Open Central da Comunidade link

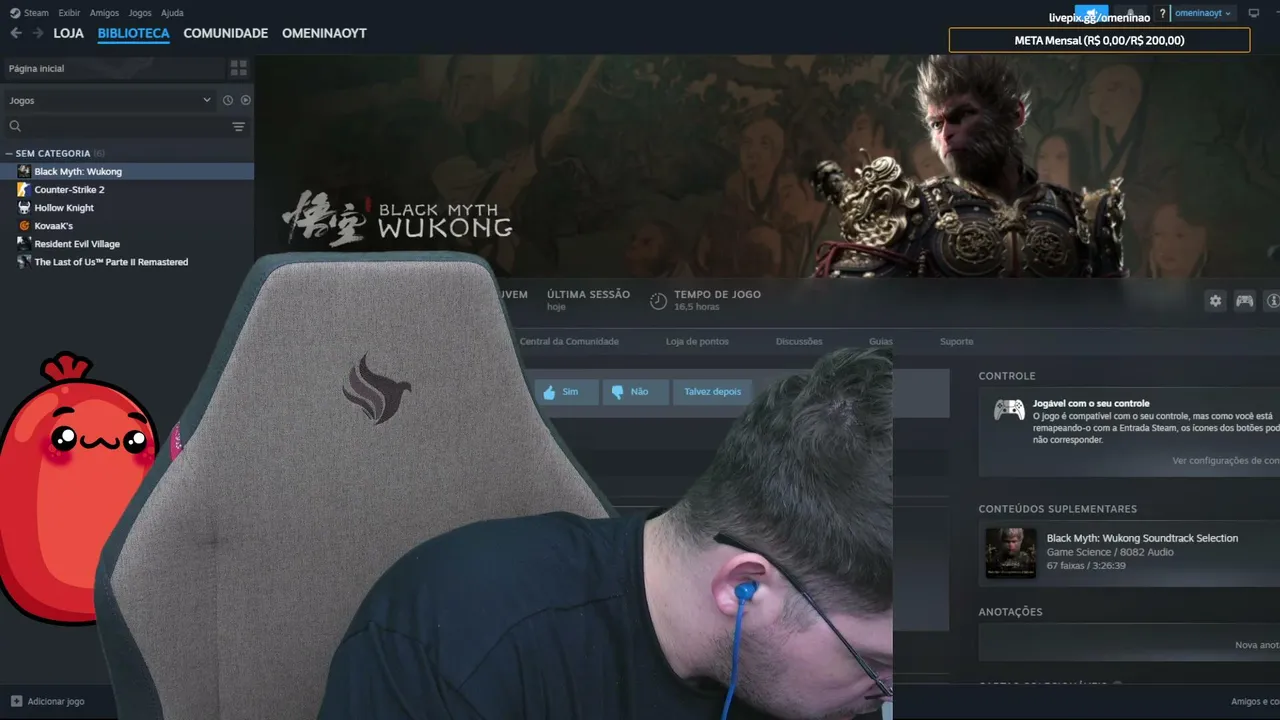pos(569,342)
